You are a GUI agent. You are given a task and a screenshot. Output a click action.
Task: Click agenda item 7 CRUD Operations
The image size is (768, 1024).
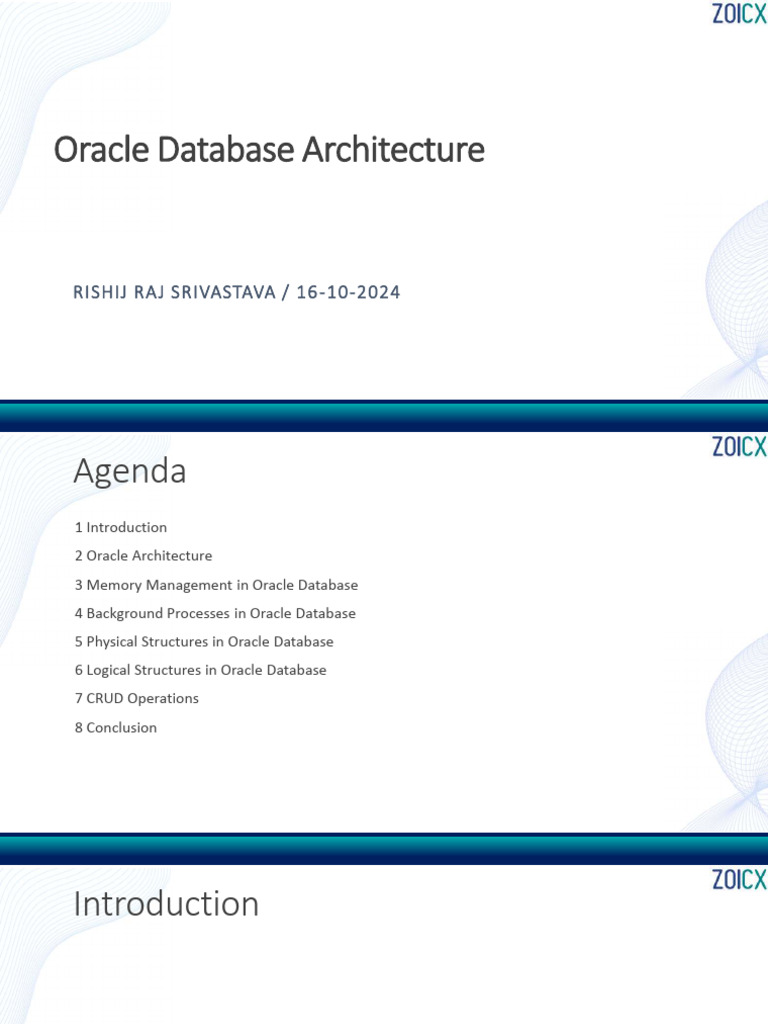[x=137, y=699]
